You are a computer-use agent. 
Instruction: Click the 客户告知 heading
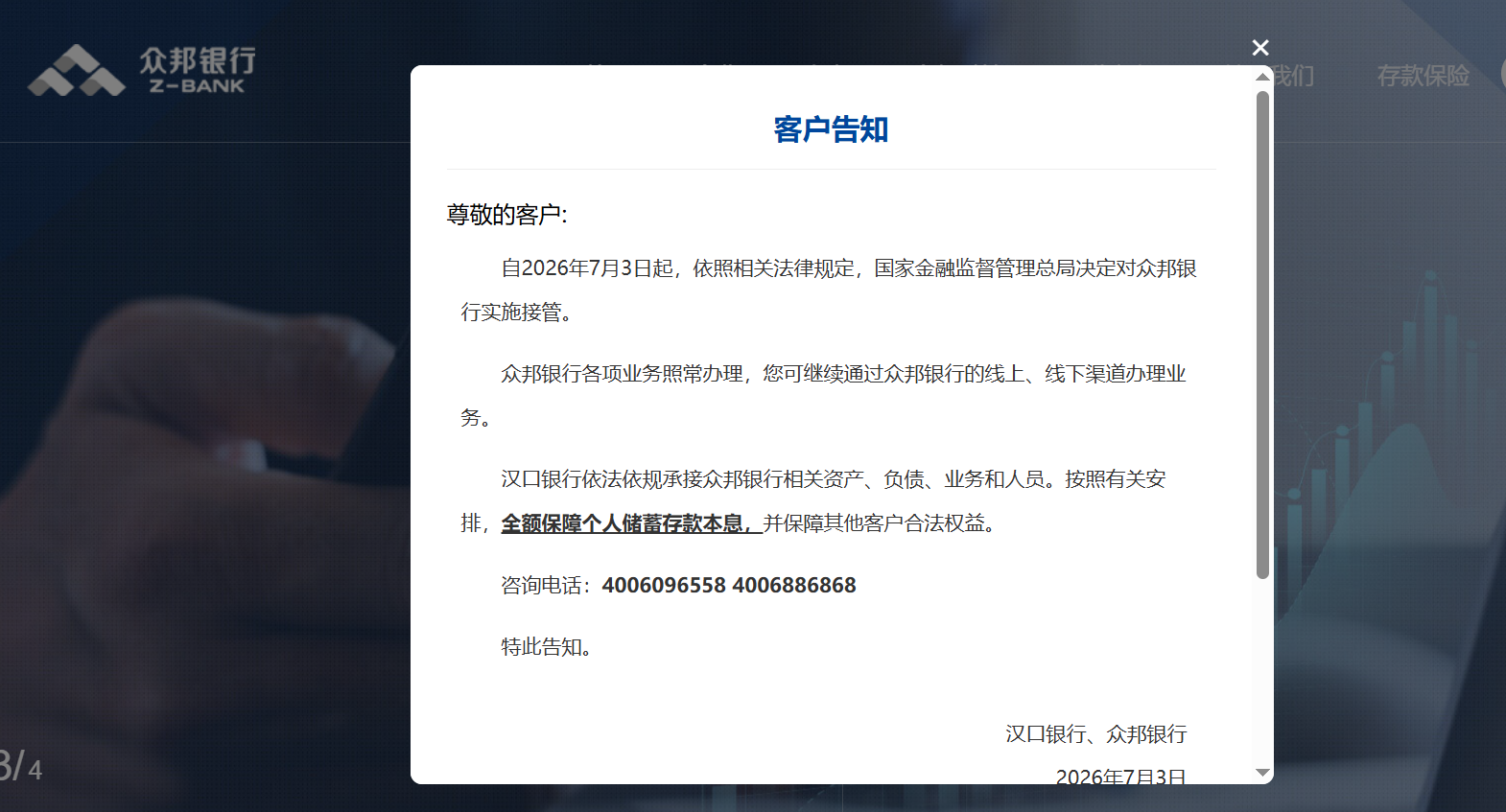831,129
